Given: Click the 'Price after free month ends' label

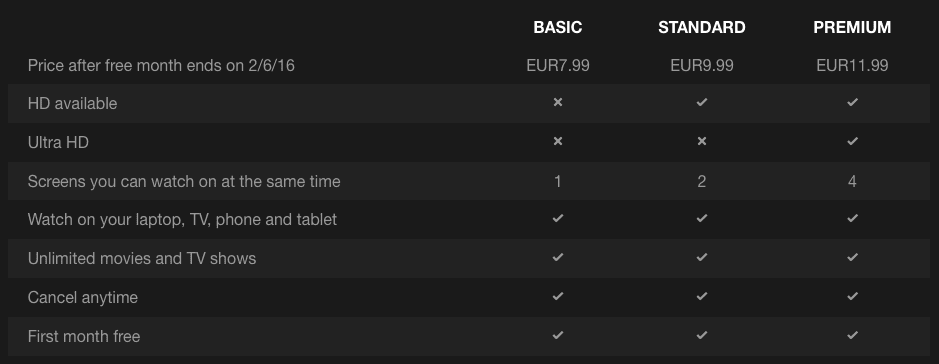Looking at the screenshot, I should pos(161,65).
